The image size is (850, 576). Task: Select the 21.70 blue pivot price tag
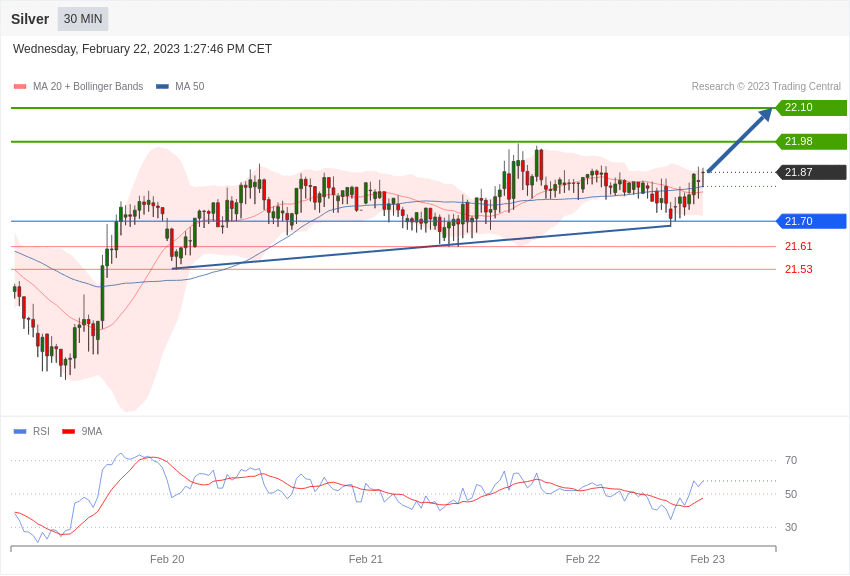coord(812,221)
